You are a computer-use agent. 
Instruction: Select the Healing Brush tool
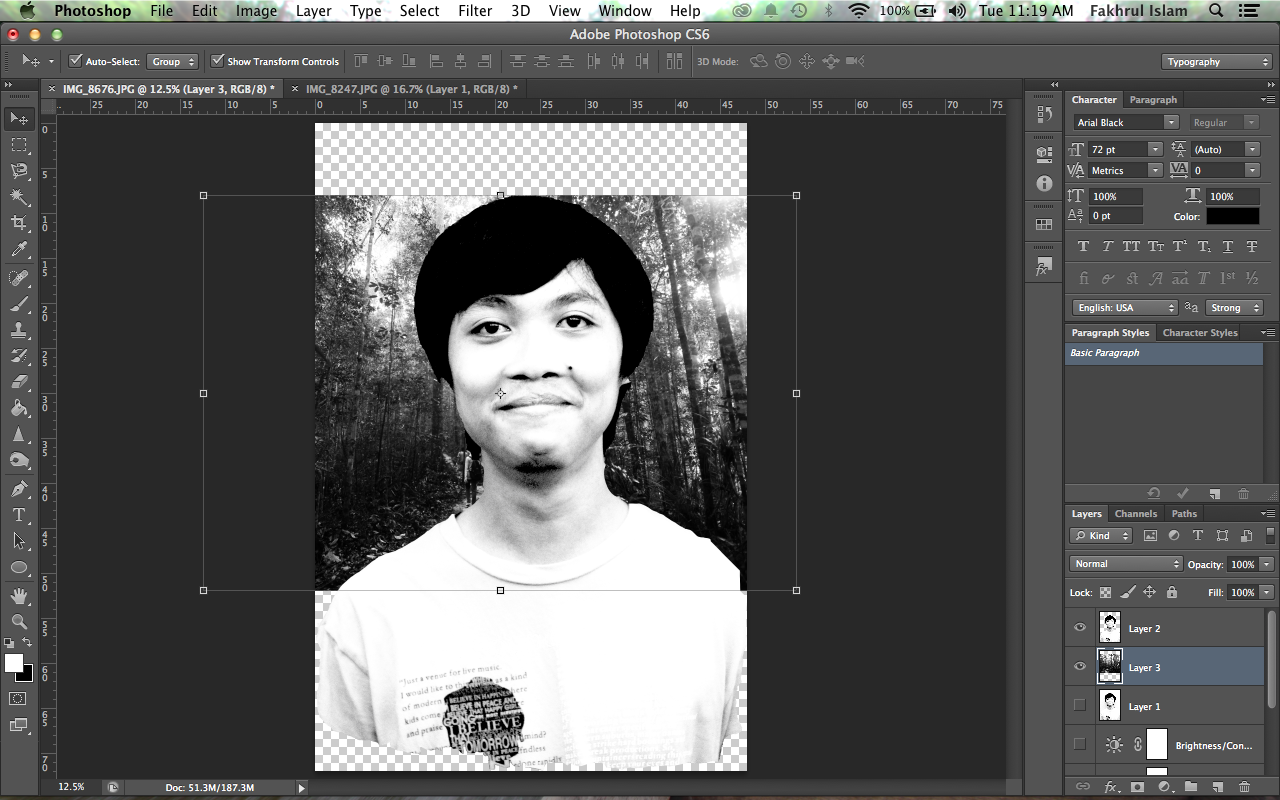[19, 278]
